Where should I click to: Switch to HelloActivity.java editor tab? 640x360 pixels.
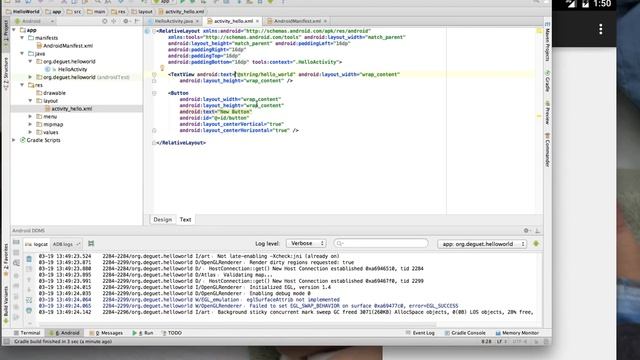[173, 21]
